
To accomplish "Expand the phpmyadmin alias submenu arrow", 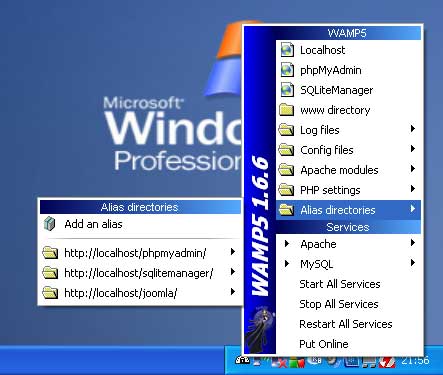I will click(x=233, y=252).
